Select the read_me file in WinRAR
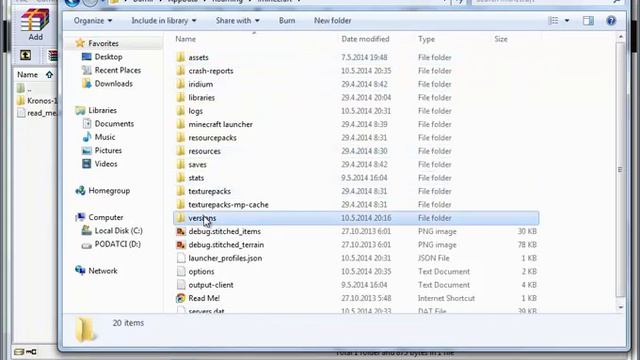 click(x=37, y=113)
